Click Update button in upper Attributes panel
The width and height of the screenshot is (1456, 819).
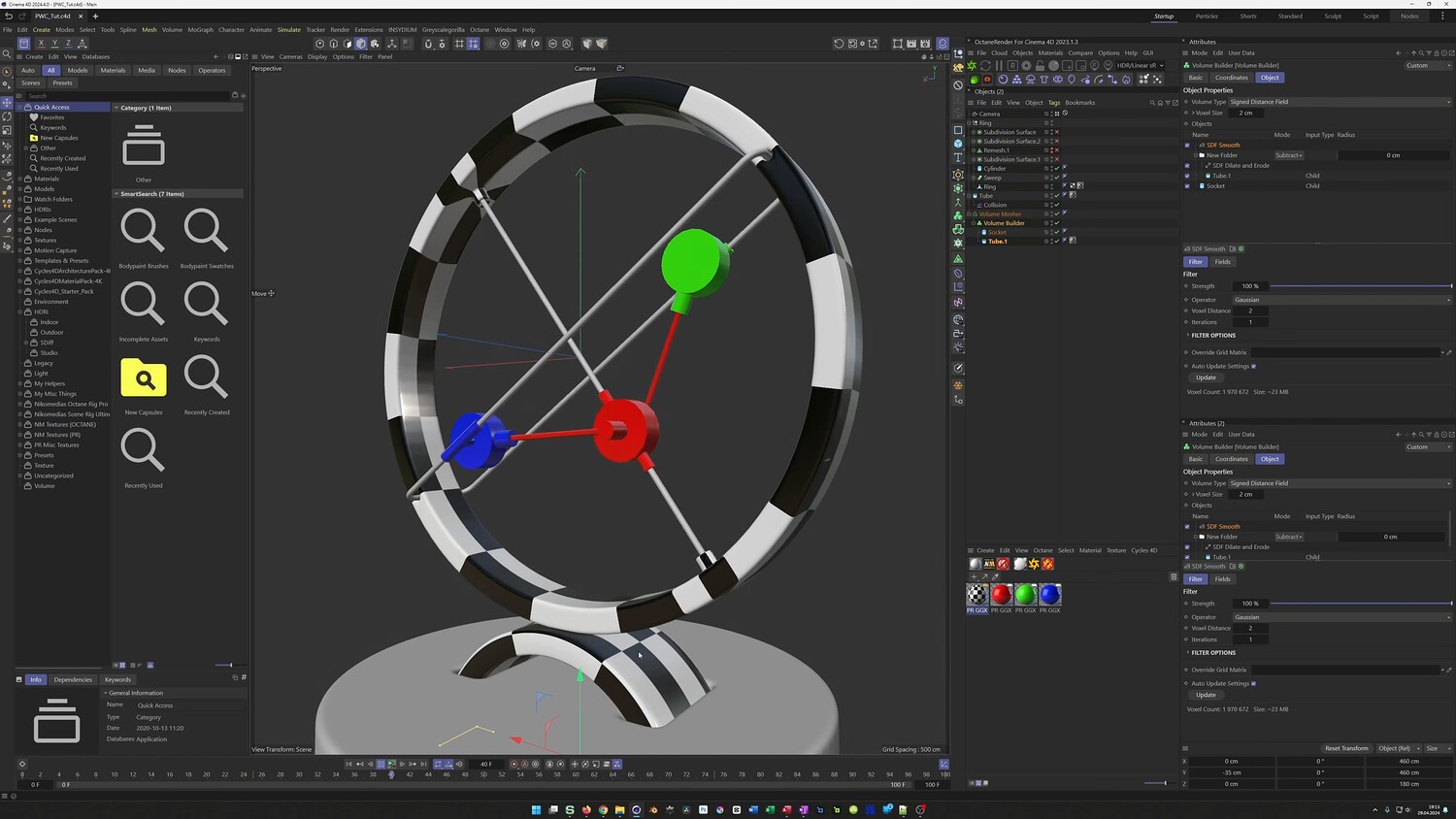pos(1206,377)
